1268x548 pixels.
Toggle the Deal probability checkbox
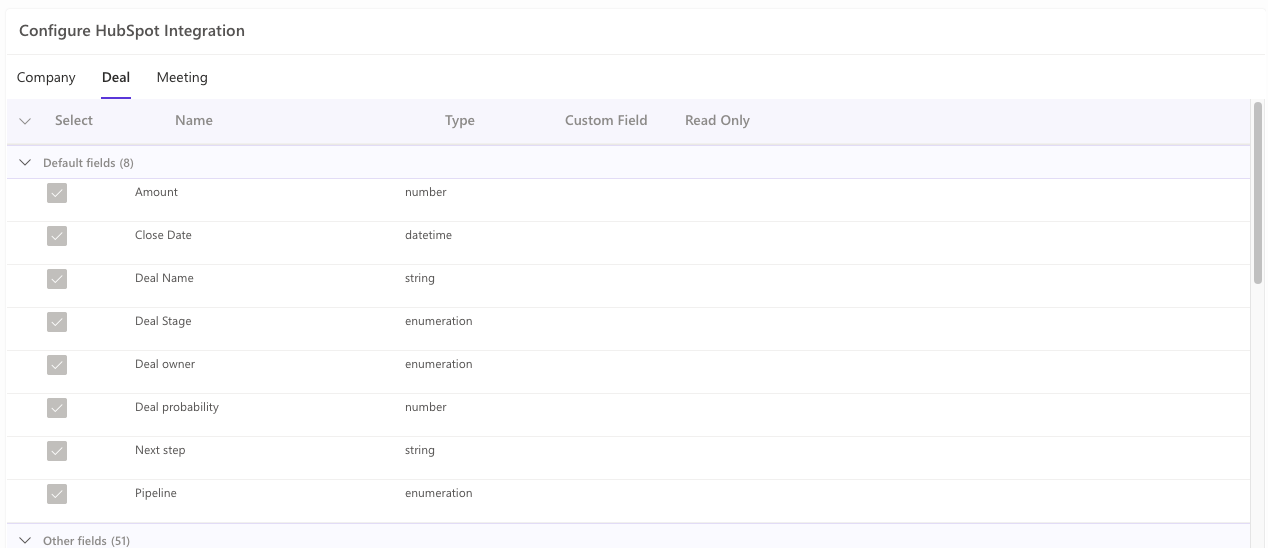(57, 408)
